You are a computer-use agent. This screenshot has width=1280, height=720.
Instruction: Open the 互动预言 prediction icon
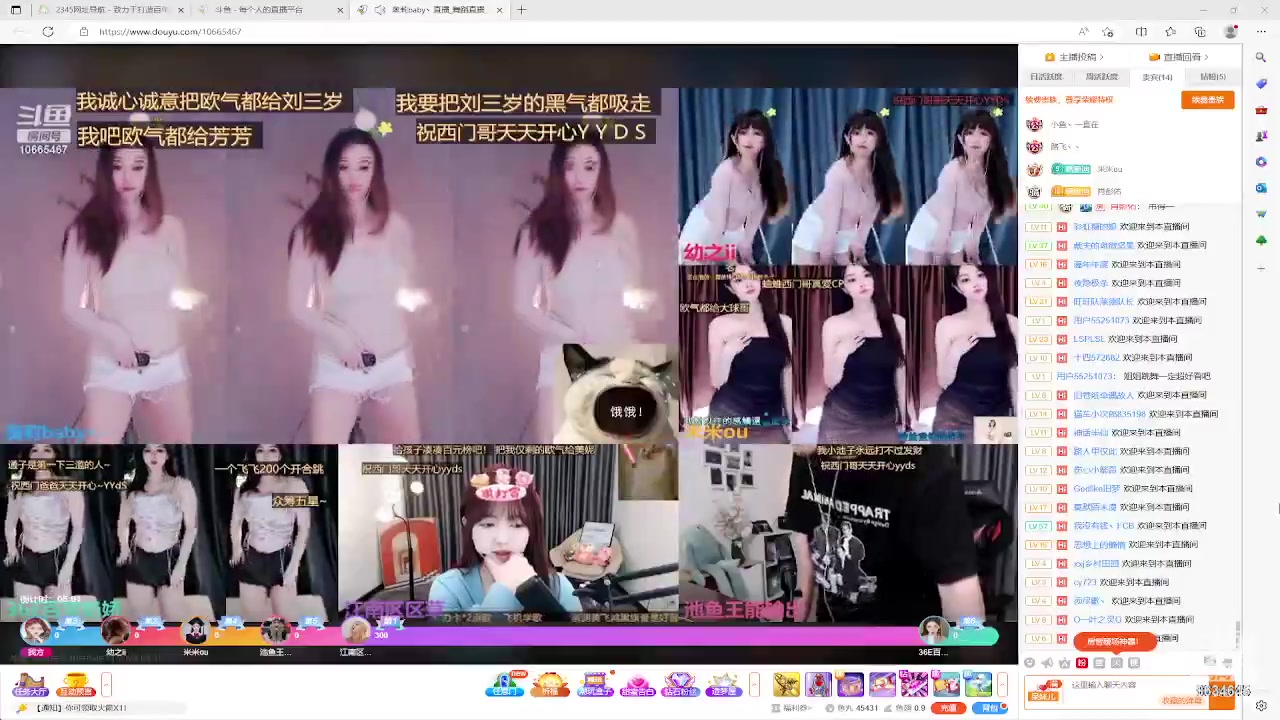tap(75, 685)
